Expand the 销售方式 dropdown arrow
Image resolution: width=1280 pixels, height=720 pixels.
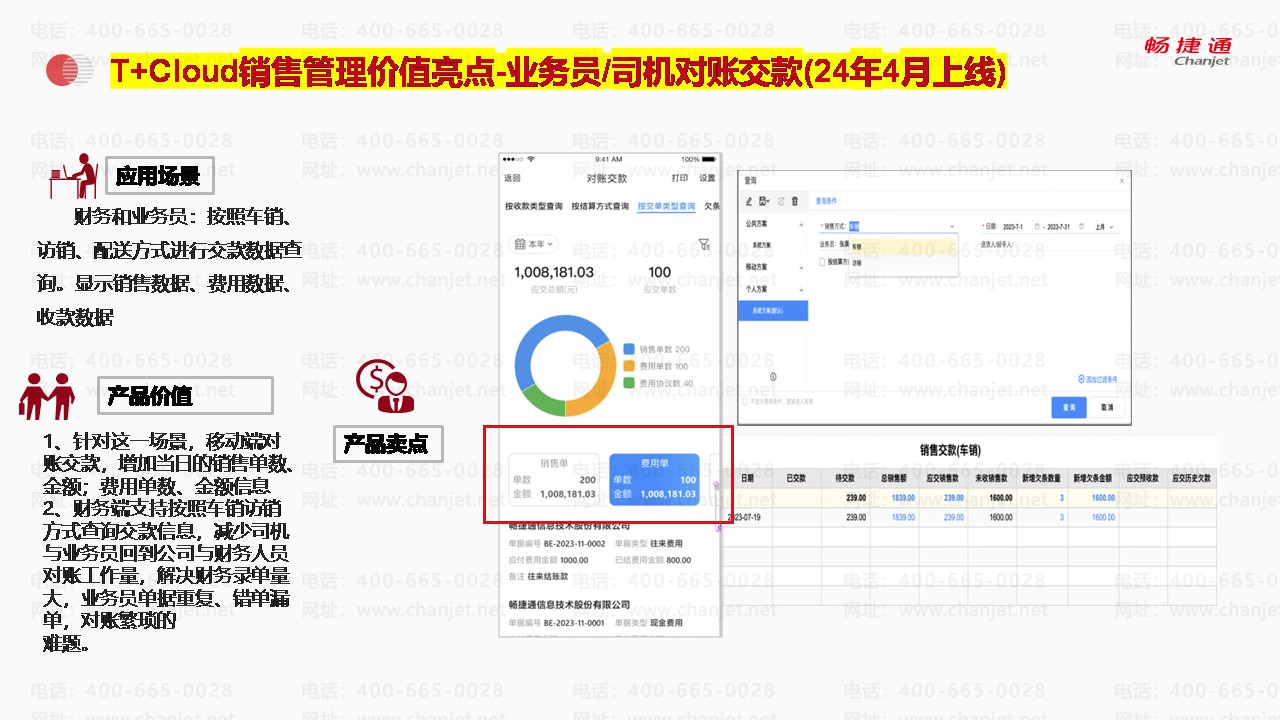[x=951, y=227]
